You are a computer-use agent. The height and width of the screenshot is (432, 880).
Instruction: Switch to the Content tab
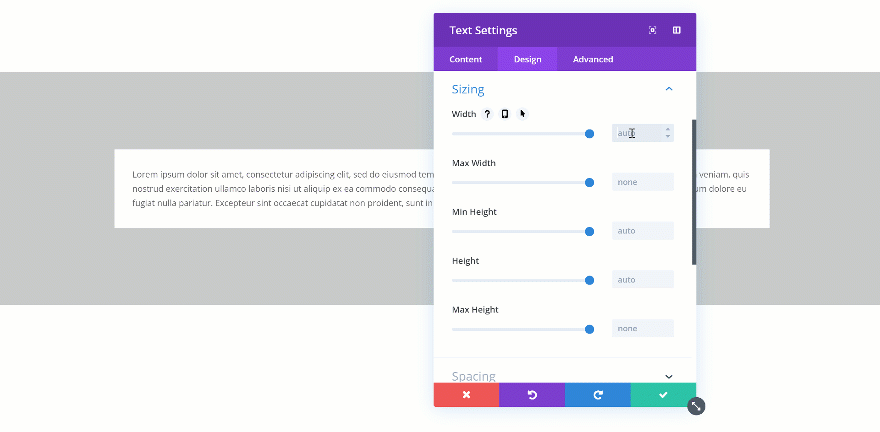tap(466, 59)
